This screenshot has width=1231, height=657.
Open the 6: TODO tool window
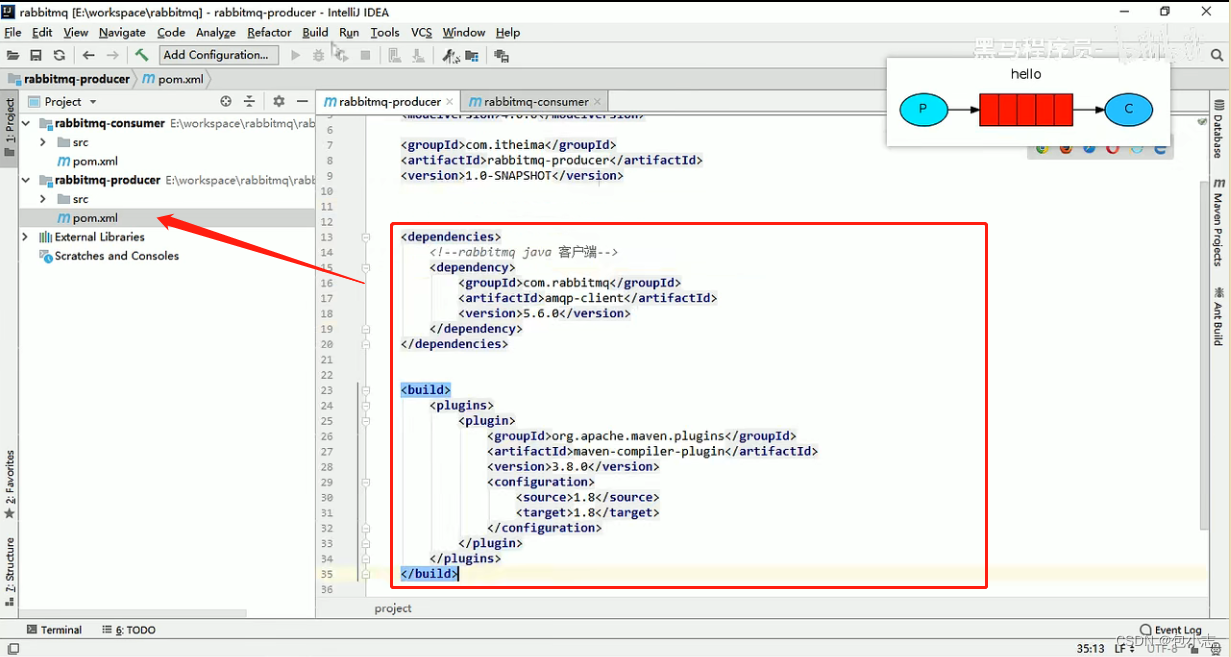point(129,630)
